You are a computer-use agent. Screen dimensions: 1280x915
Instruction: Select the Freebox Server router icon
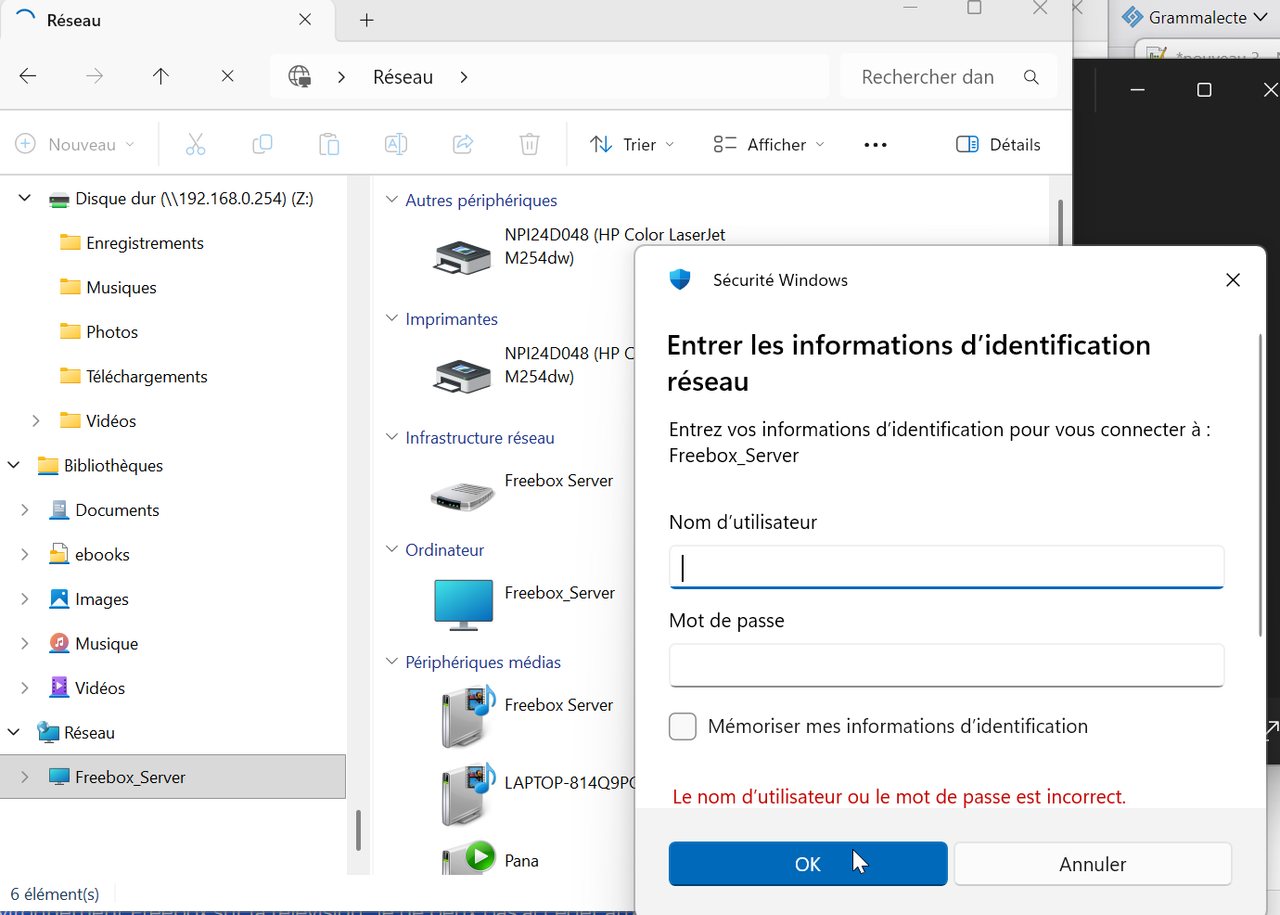pos(462,496)
